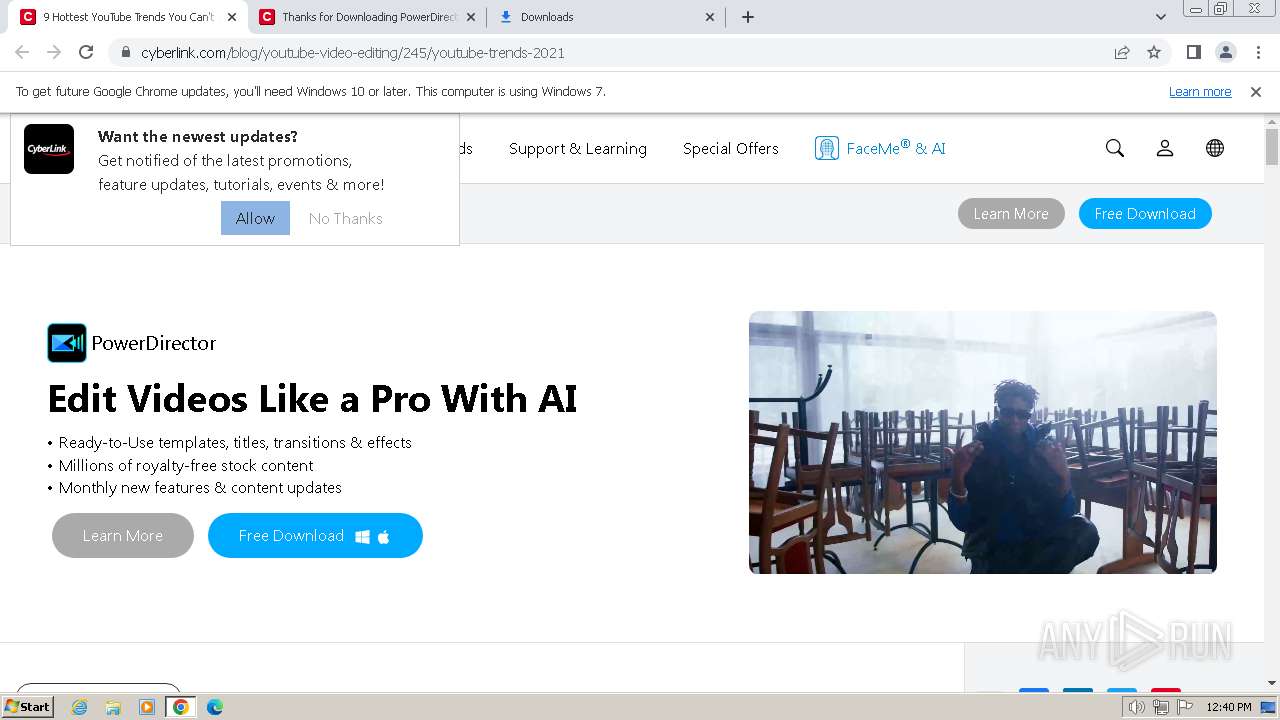1280x720 pixels.
Task: Click the PowerDirector promo video thumbnail
Action: (983, 442)
